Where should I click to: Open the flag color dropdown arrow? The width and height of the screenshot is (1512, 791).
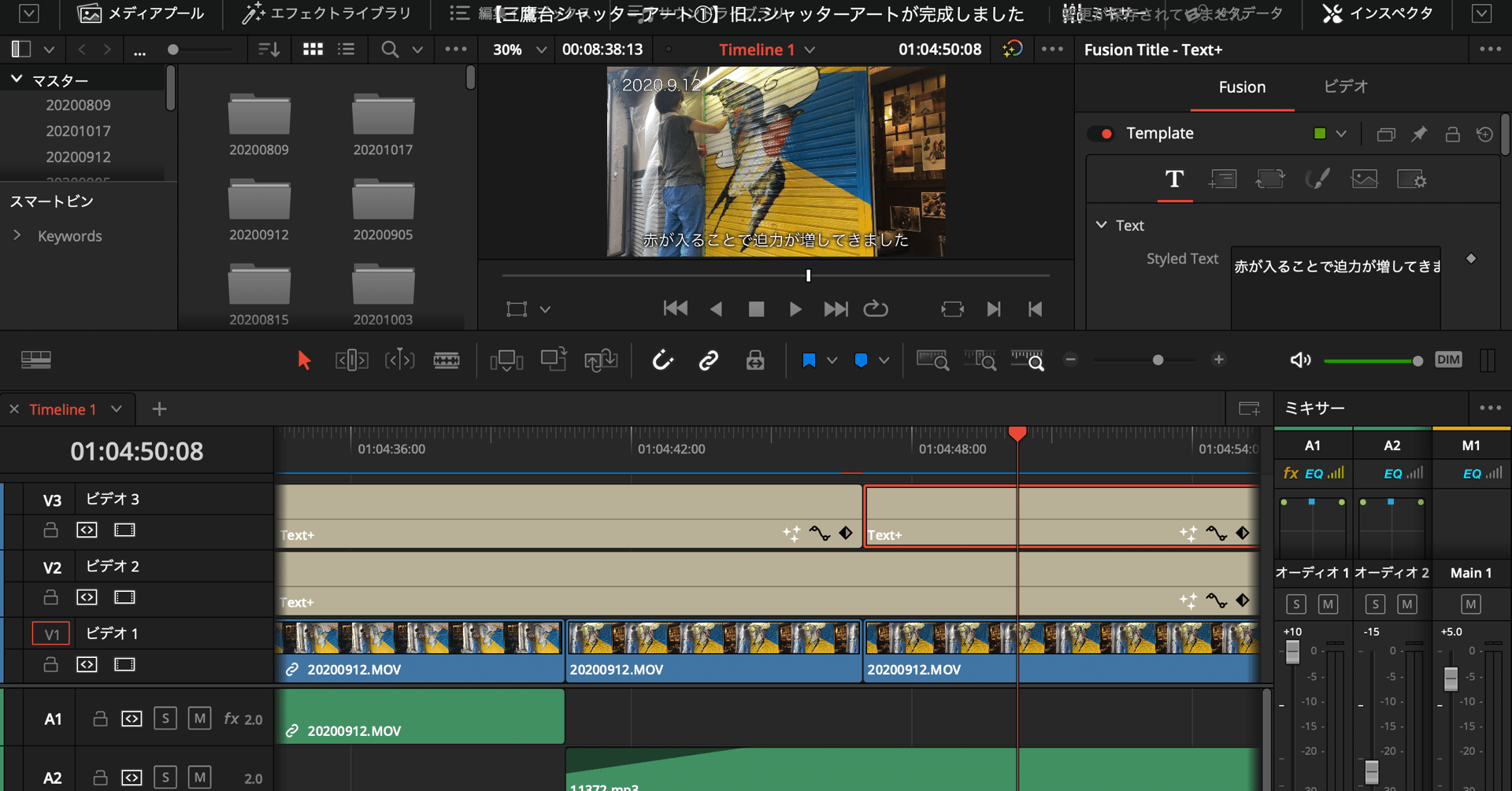(x=832, y=360)
